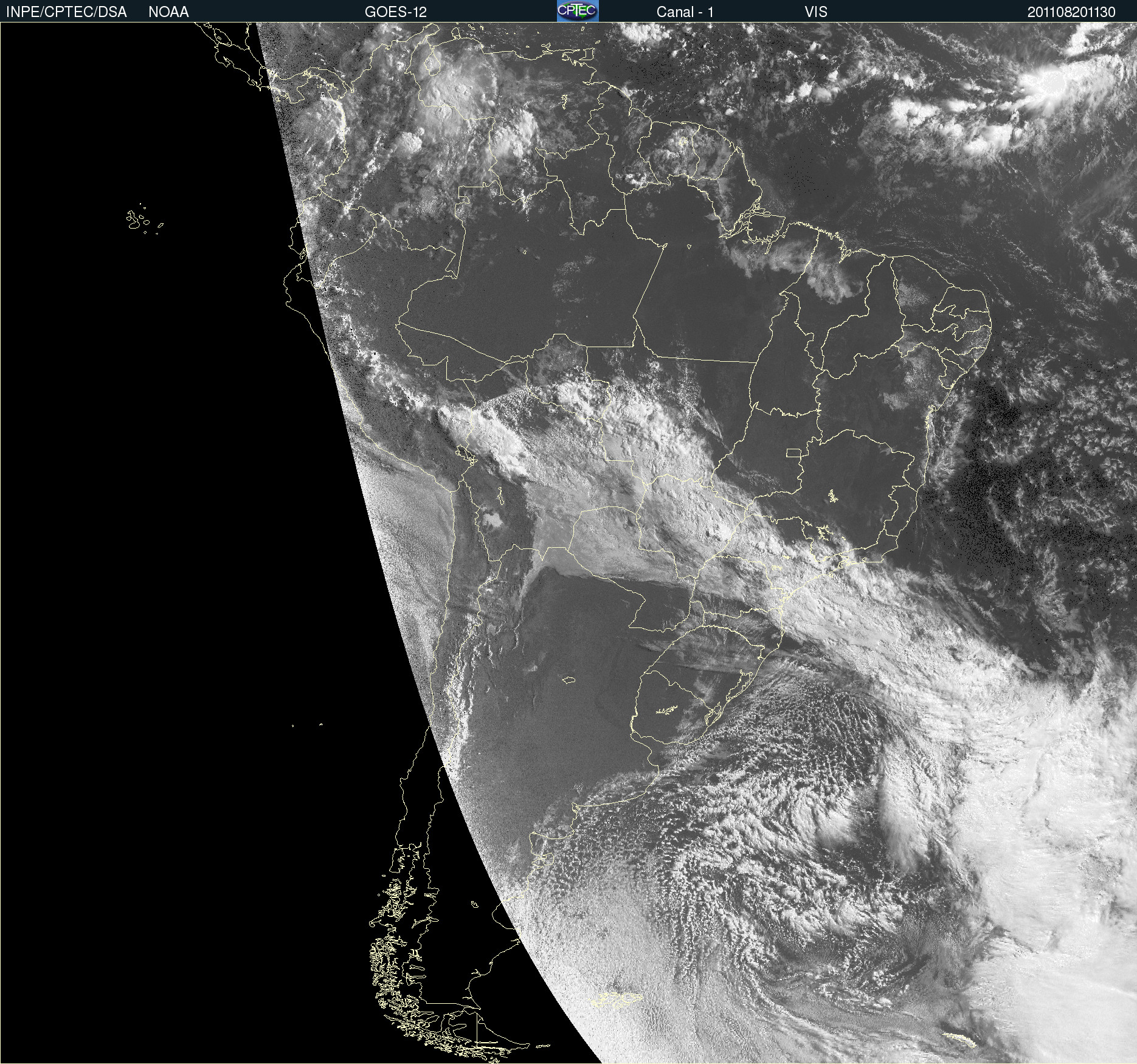Select the INPE/CPTEC/DSA header label

point(66,12)
